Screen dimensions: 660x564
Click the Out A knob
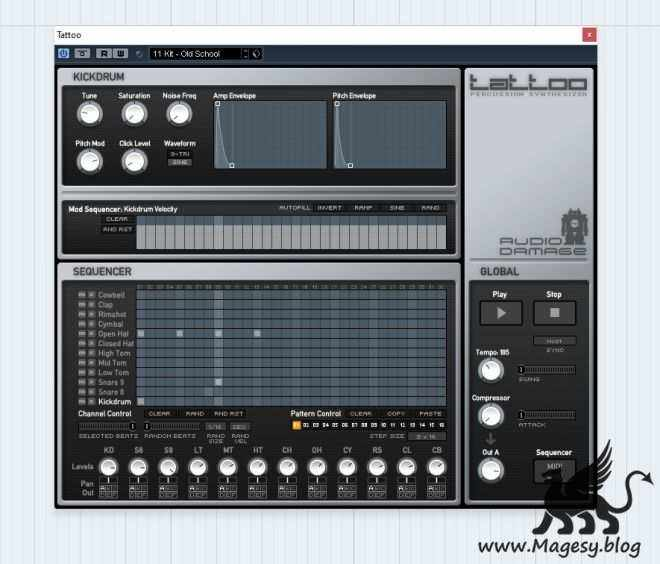click(x=491, y=470)
